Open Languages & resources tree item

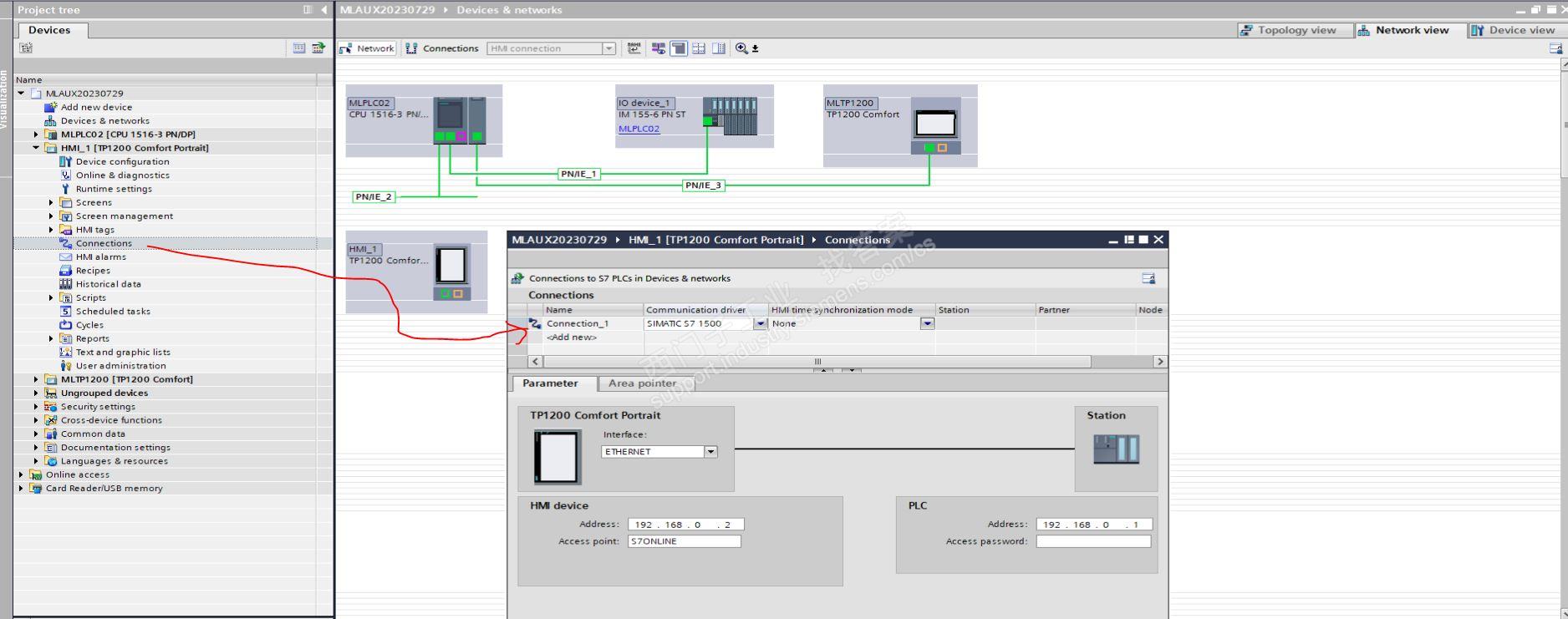[114, 461]
